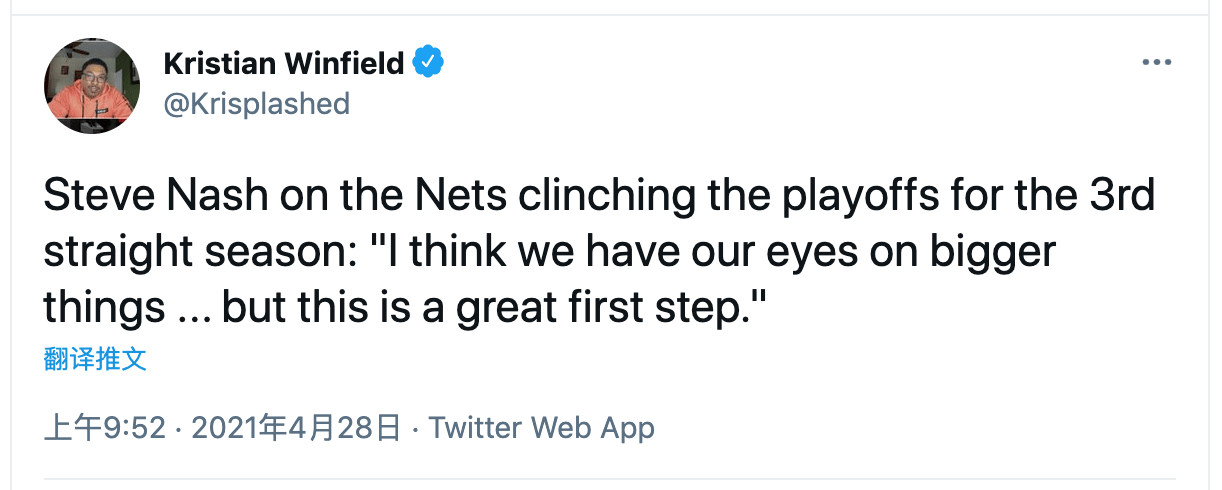Click the 翻译推文 translate tweet link
Screen dimensions: 1222x490
click(x=96, y=360)
